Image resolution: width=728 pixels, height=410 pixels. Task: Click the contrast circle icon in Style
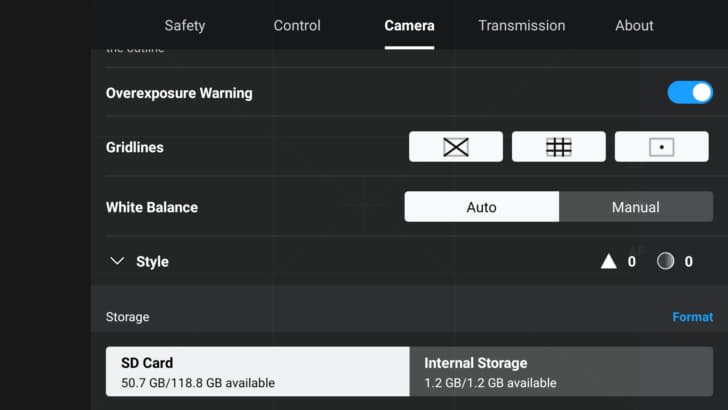coord(666,262)
